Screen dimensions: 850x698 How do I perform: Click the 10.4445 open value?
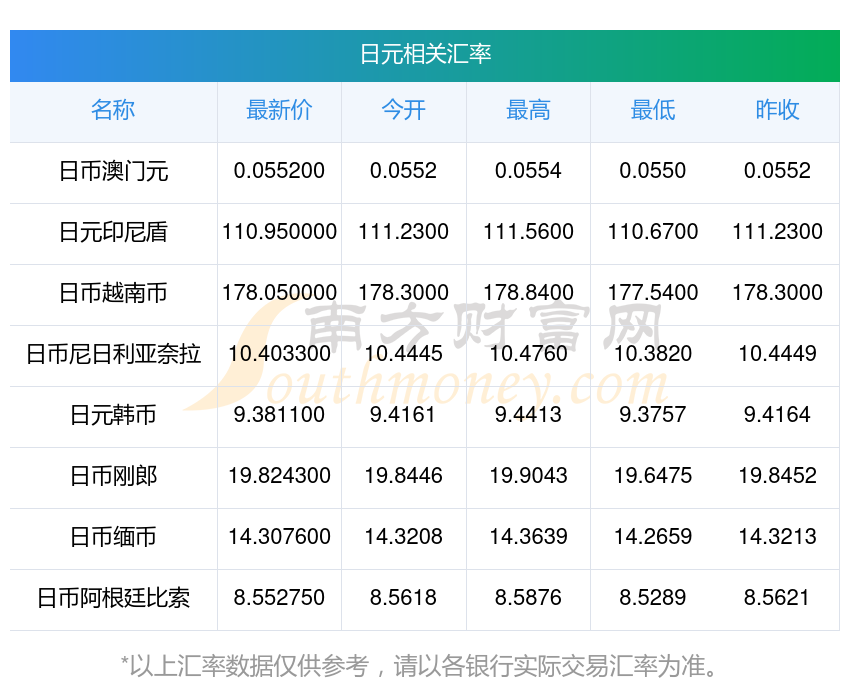tap(404, 354)
